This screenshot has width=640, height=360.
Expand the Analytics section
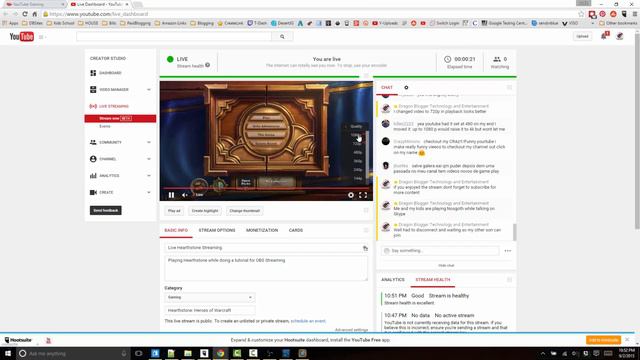(149, 176)
